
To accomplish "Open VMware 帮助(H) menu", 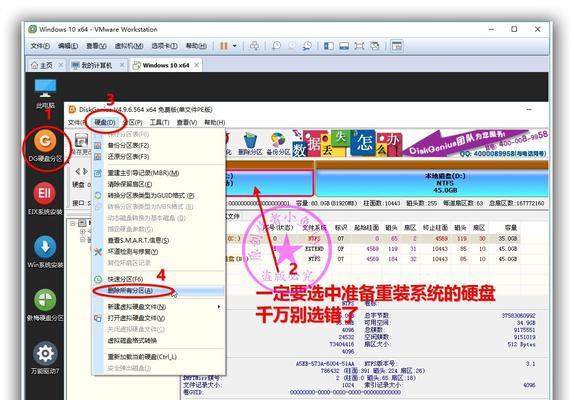I will [x=196, y=46].
